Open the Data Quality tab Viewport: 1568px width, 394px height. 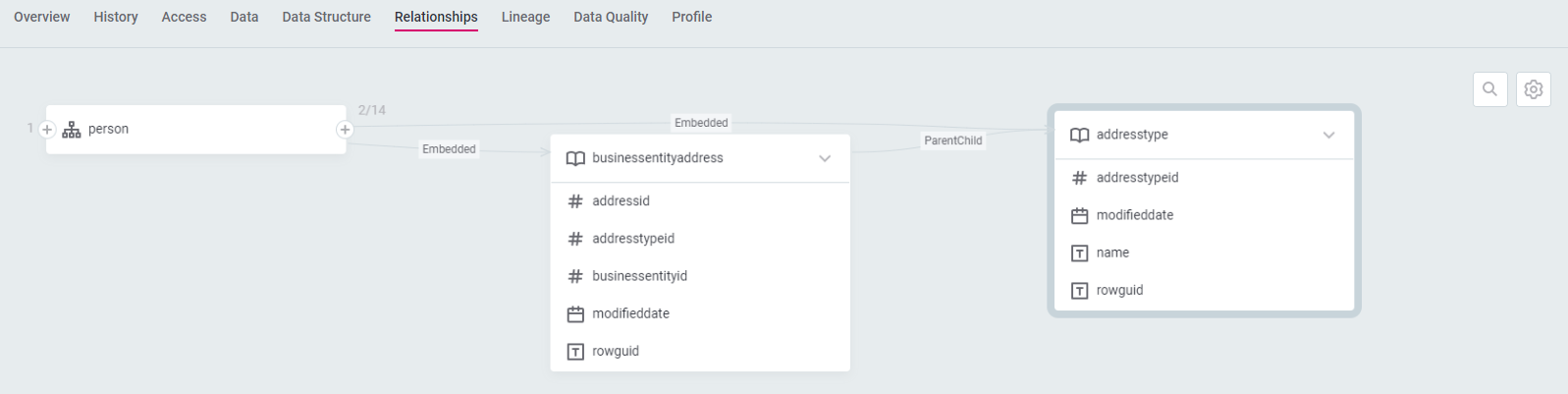pos(611,17)
